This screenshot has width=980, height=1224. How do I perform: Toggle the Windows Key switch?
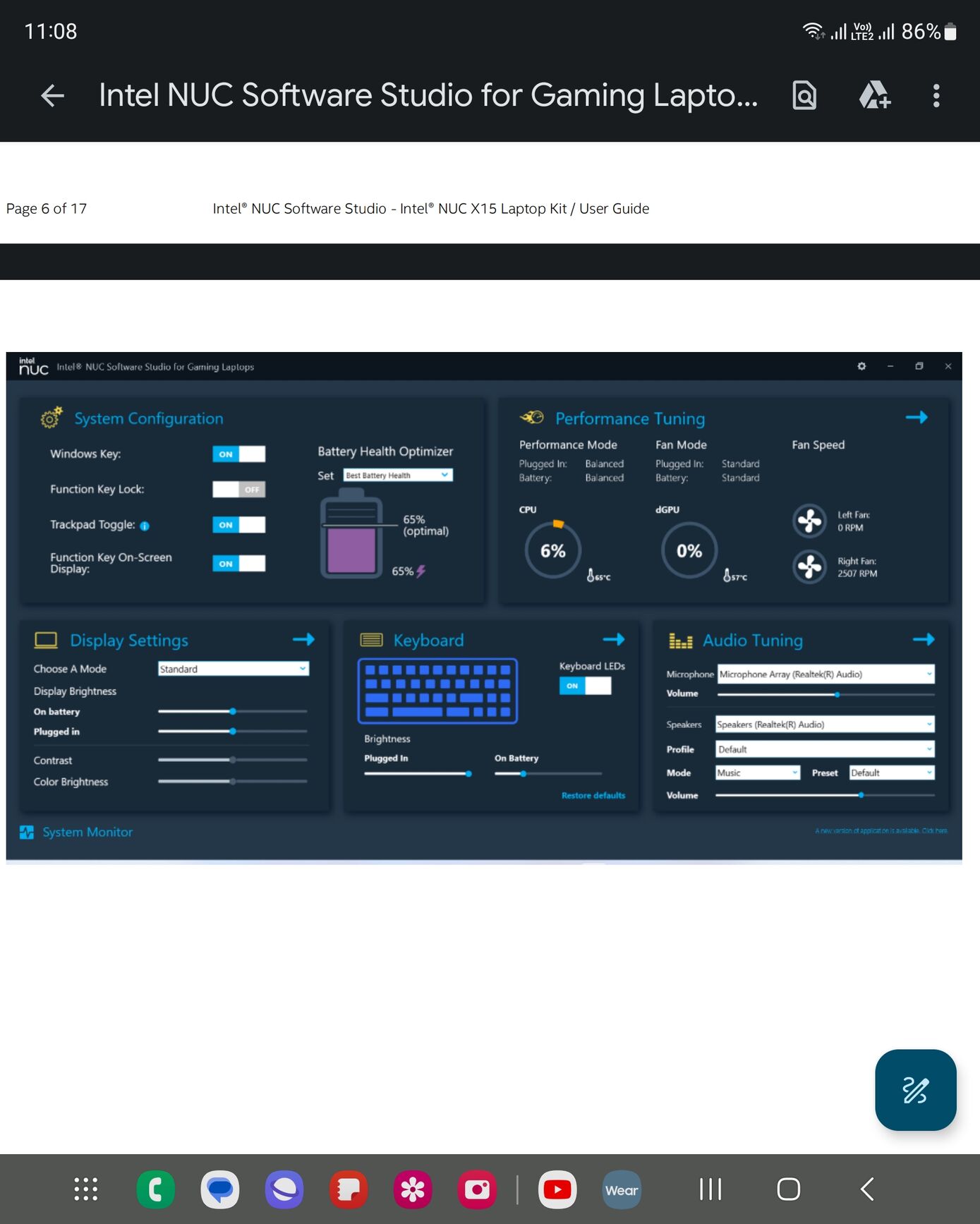tap(238, 454)
